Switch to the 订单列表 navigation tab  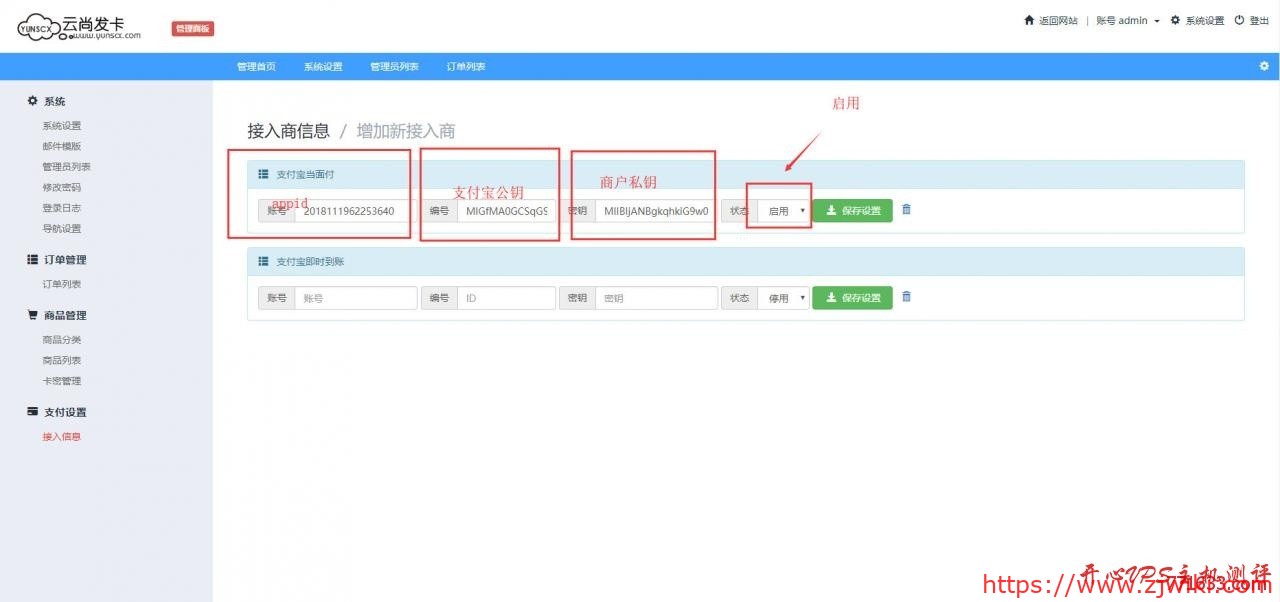coord(464,66)
